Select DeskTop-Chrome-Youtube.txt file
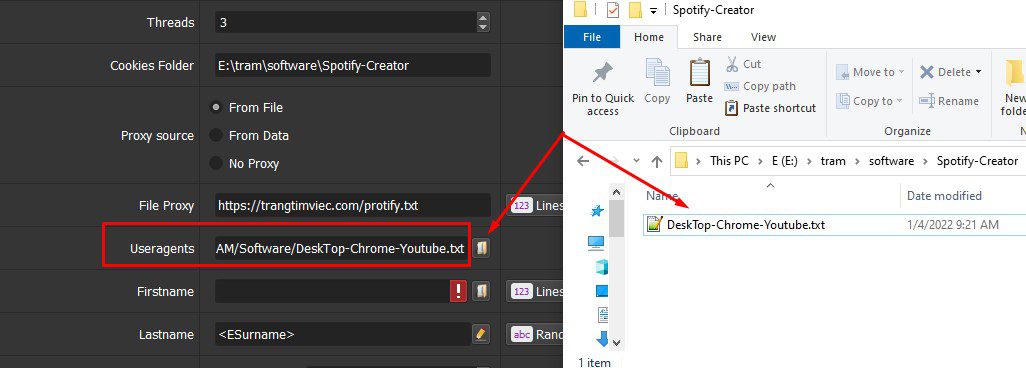Viewport: 1026px width, 368px height. (745, 225)
